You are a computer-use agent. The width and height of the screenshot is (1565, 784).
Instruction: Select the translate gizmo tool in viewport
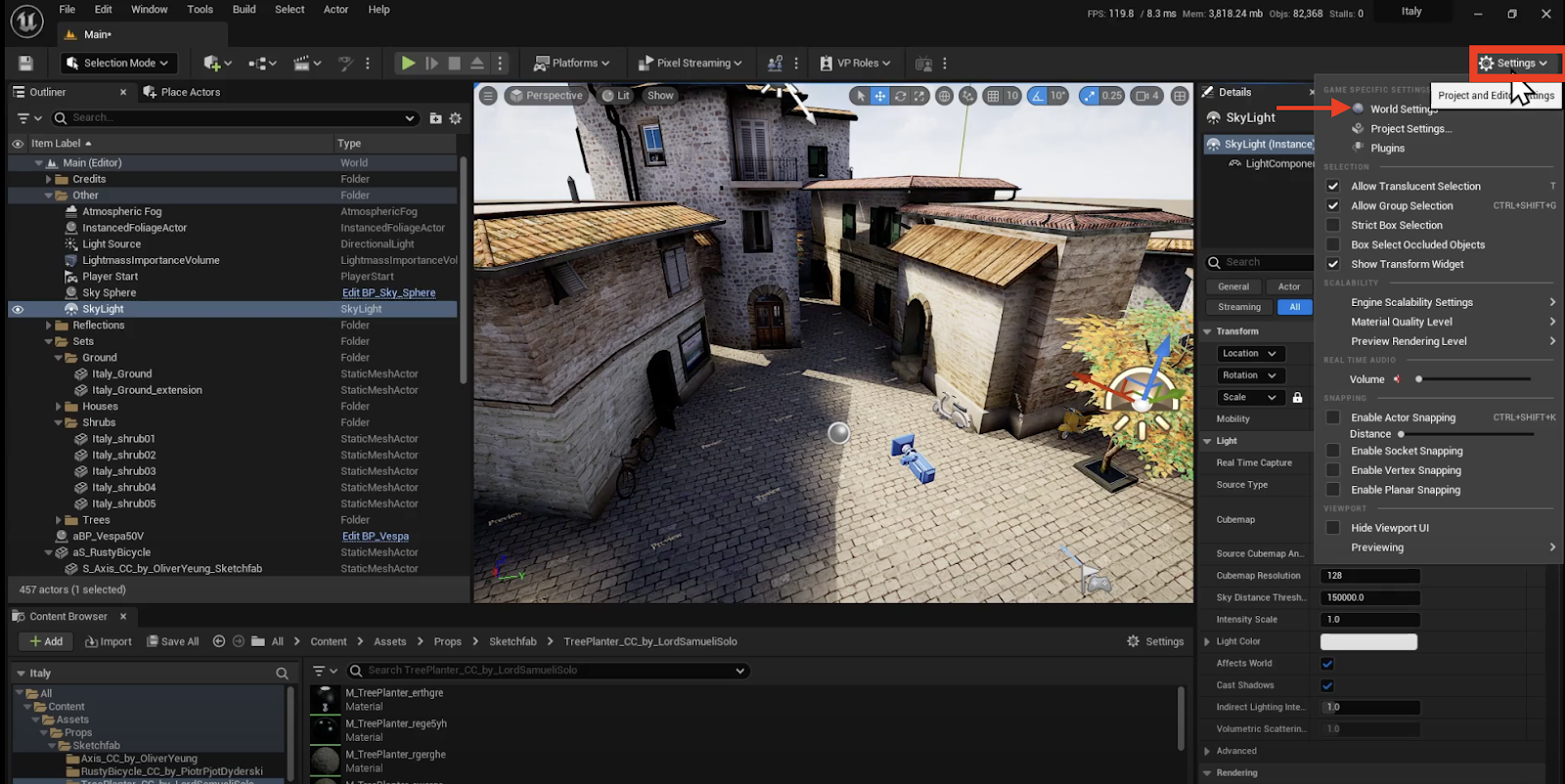click(880, 96)
